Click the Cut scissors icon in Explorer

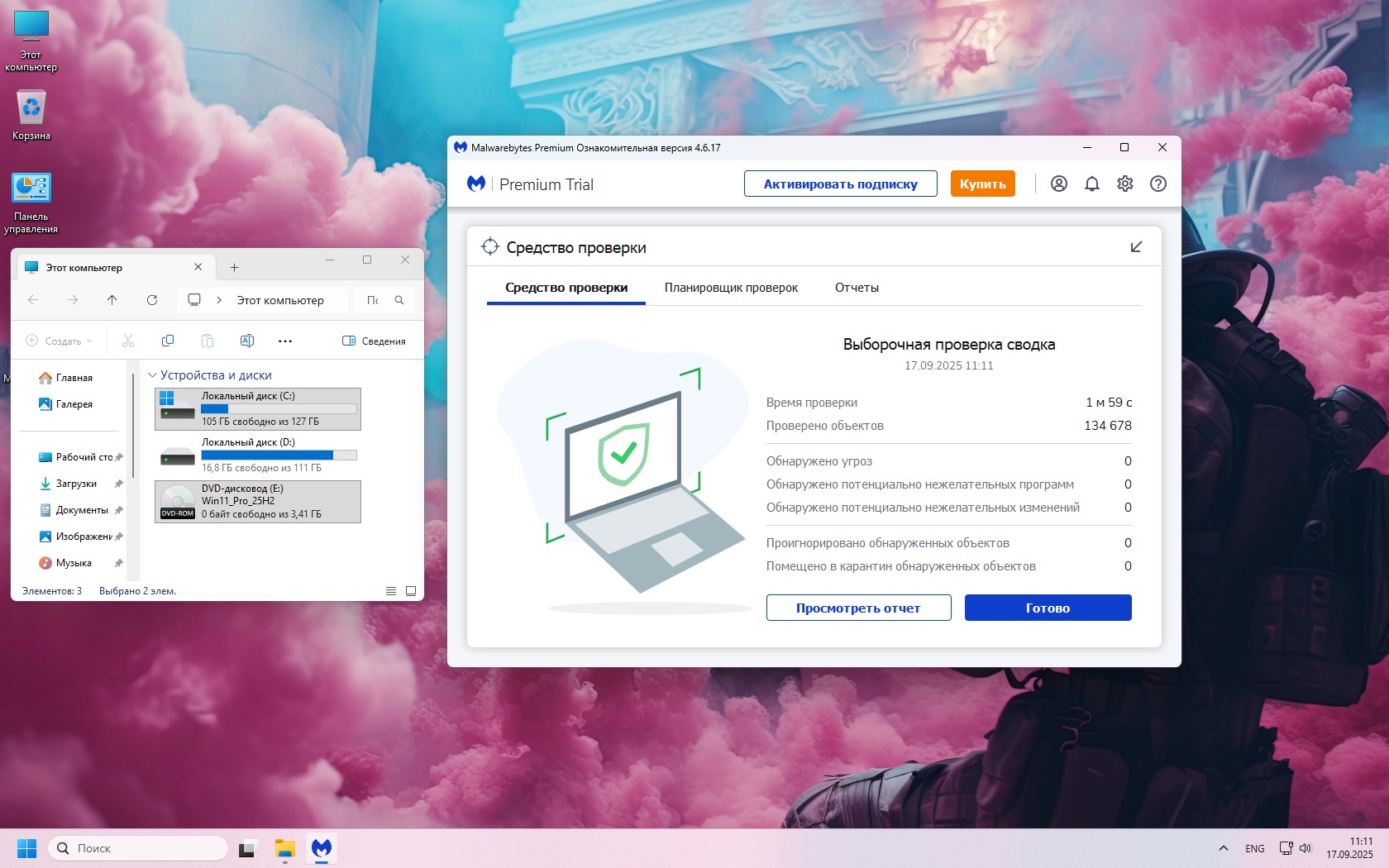click(128, 341)
